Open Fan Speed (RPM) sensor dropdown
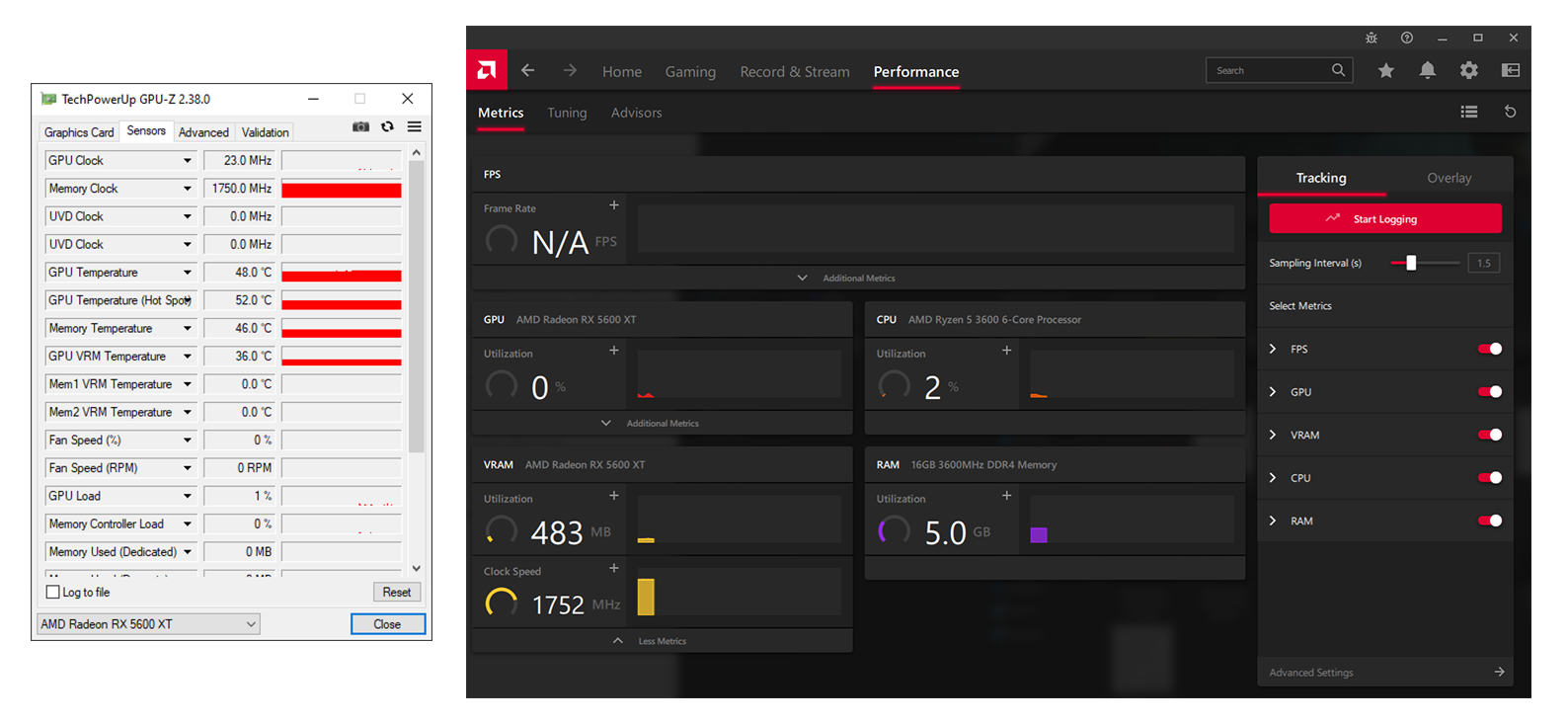 pyautogui.click(x=188, y=468)
